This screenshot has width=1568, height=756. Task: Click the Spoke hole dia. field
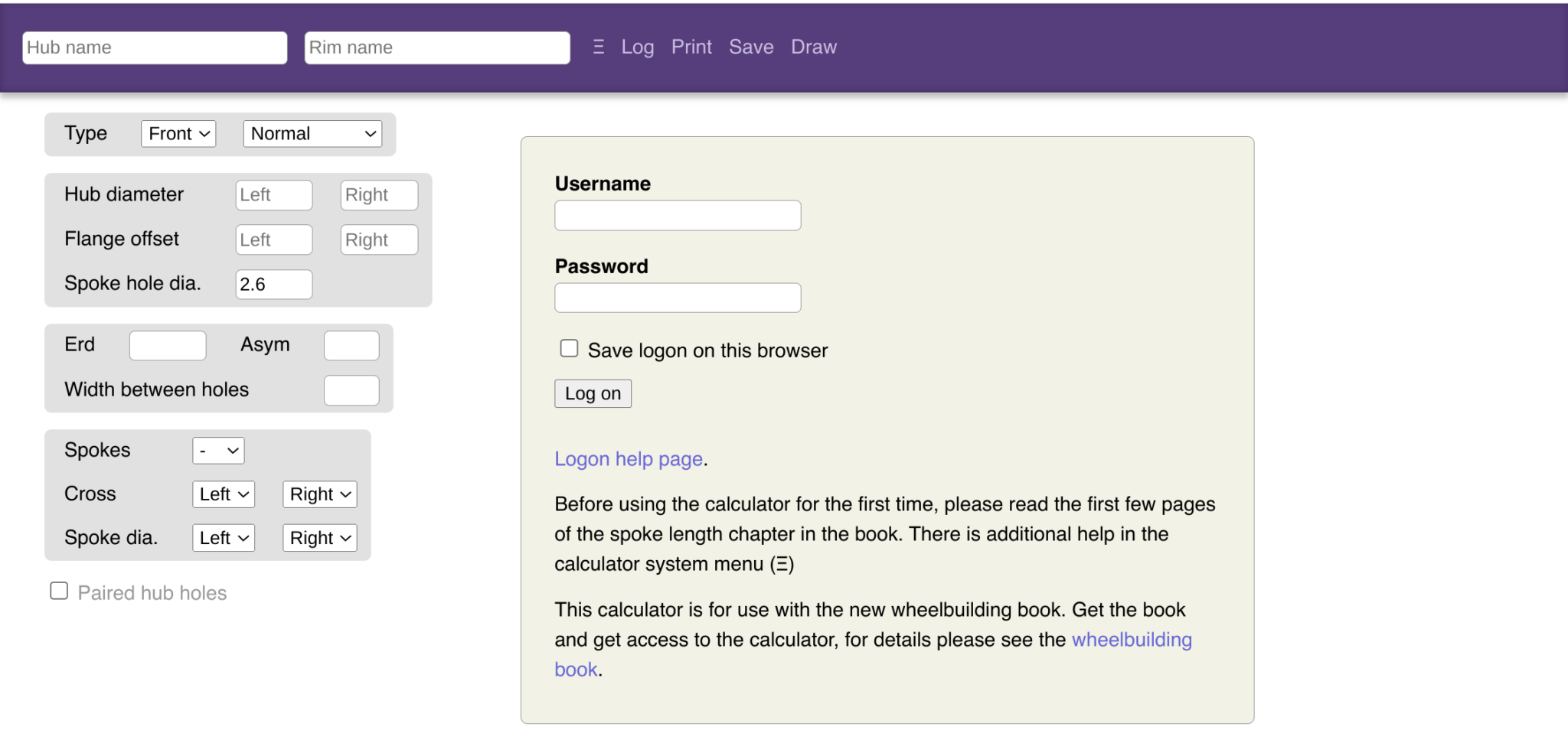[x=273, y=285]
